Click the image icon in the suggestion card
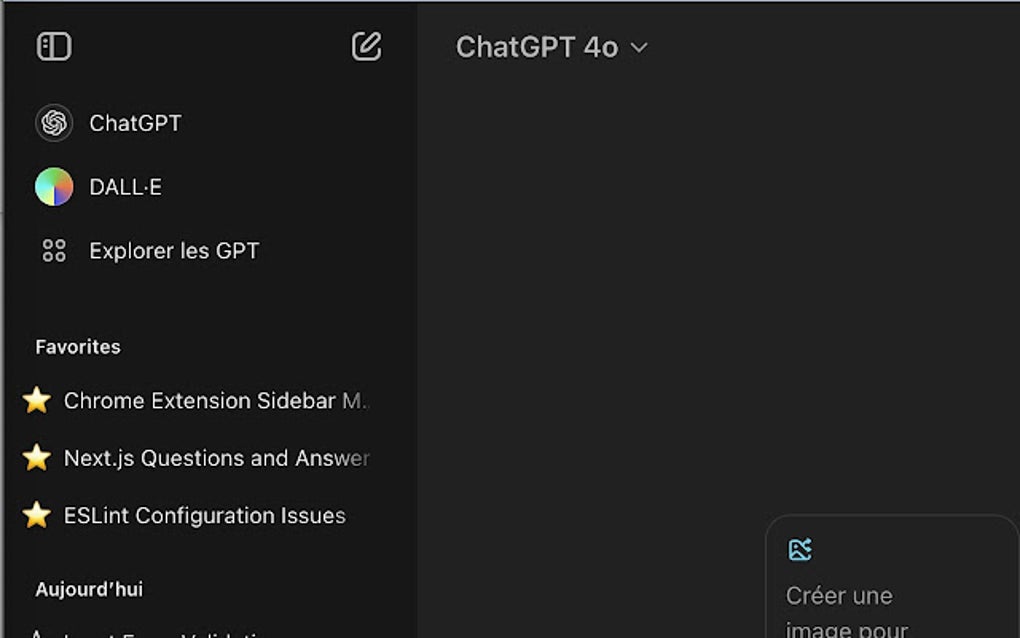This screenshot has height=638, width=1020. point(800,549)
